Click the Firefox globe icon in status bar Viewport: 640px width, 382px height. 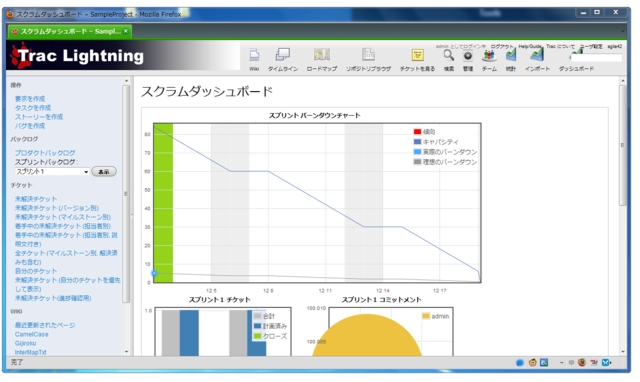[x=582, y=362]
